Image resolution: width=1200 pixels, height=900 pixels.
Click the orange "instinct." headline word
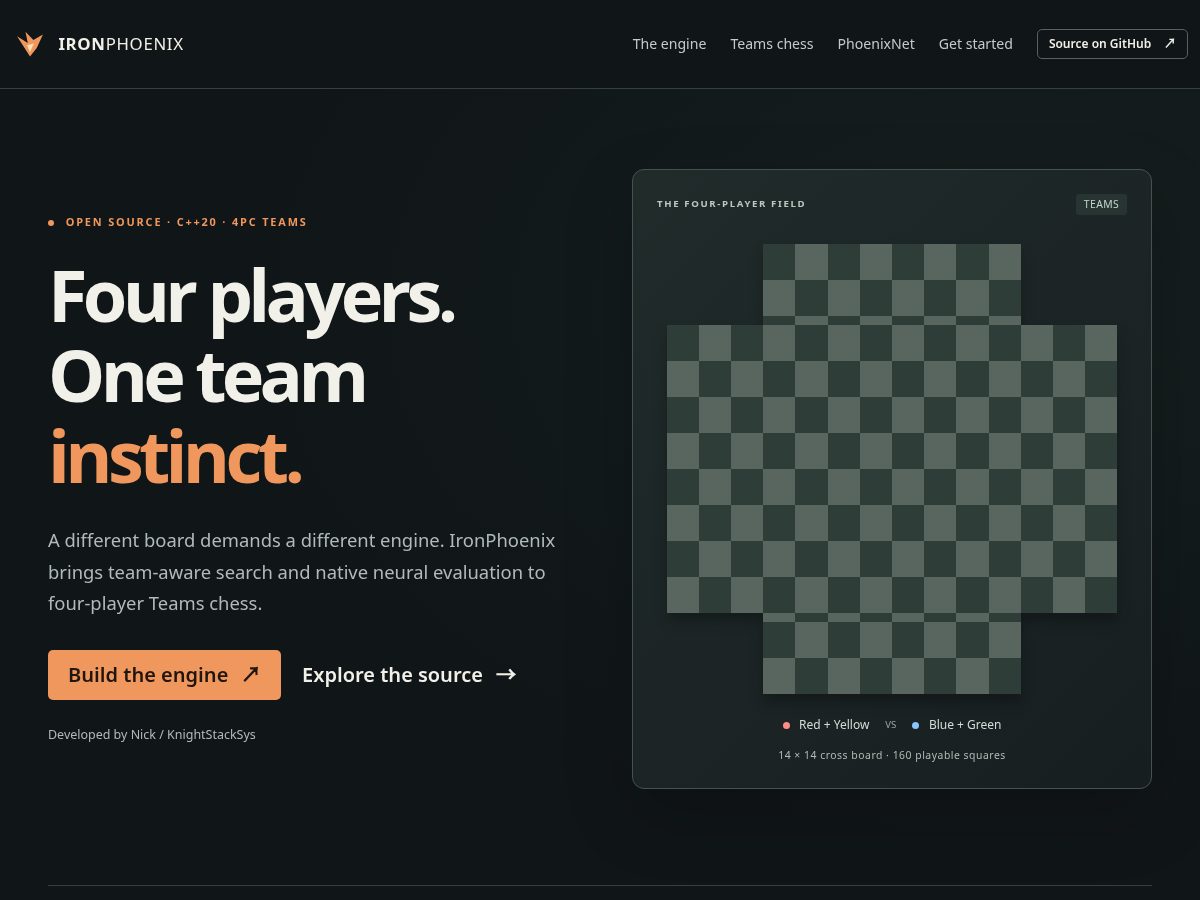pyautogui.click(x=175, y=458)
